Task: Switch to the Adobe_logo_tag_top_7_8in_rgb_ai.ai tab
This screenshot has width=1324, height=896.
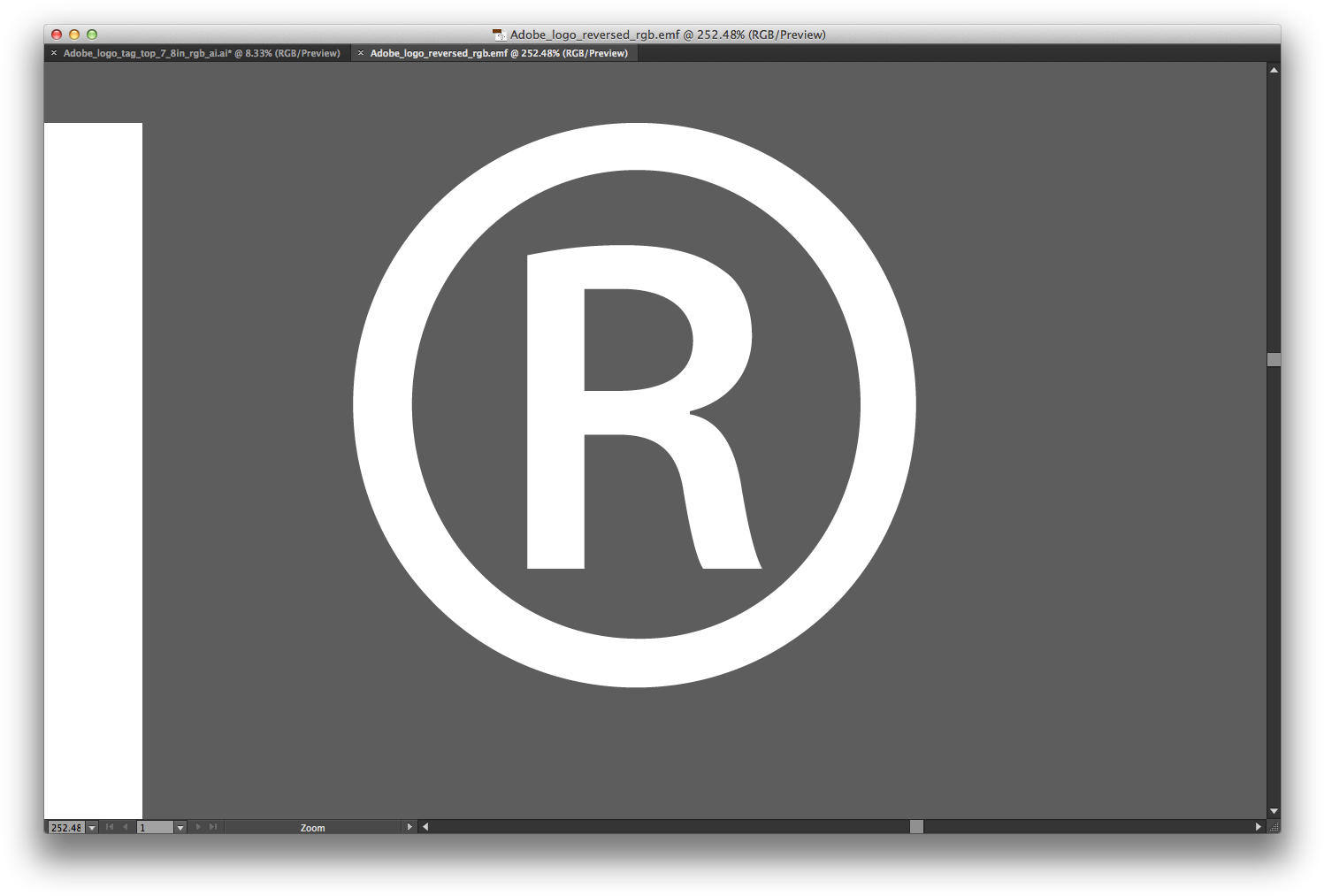Action: [201, 54]
